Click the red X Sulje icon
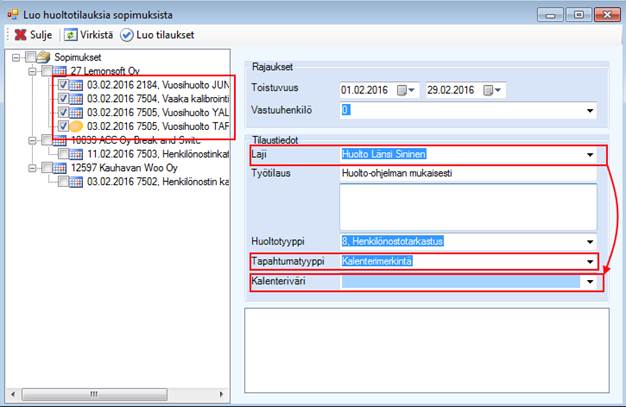626x407 pixels. 19,35
